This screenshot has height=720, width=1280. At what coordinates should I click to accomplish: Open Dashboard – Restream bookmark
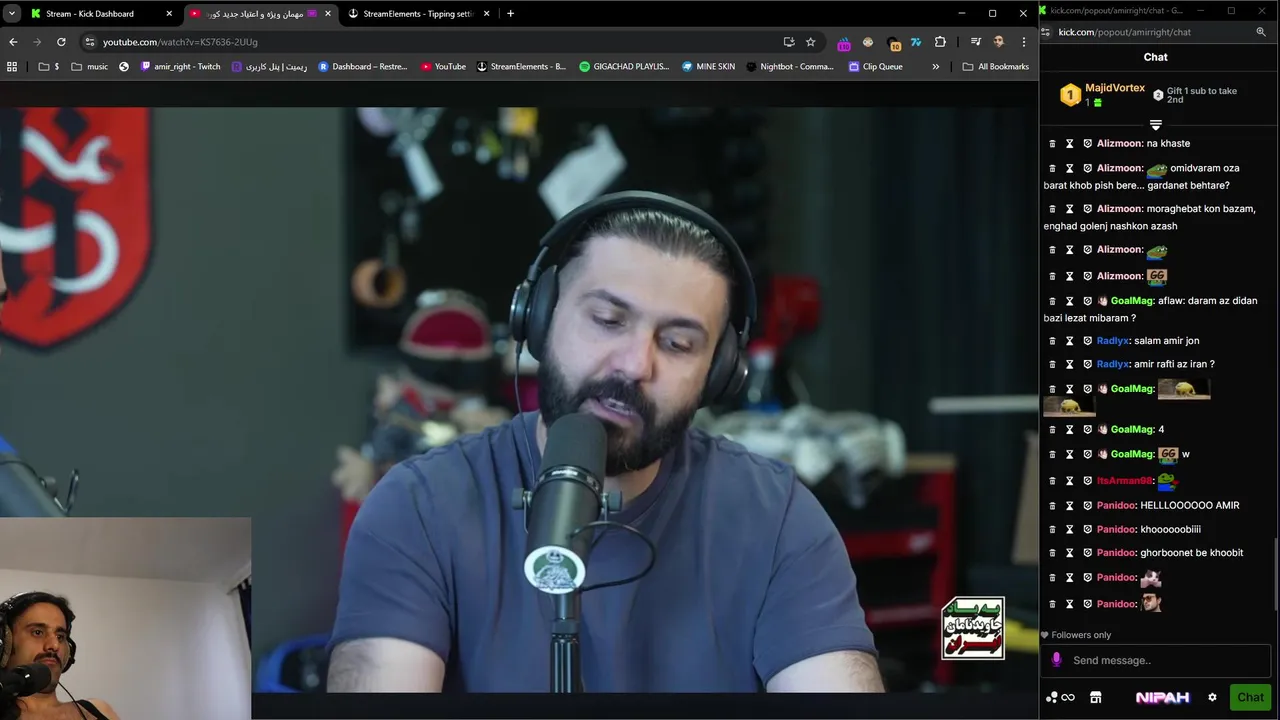coord(362,67)
